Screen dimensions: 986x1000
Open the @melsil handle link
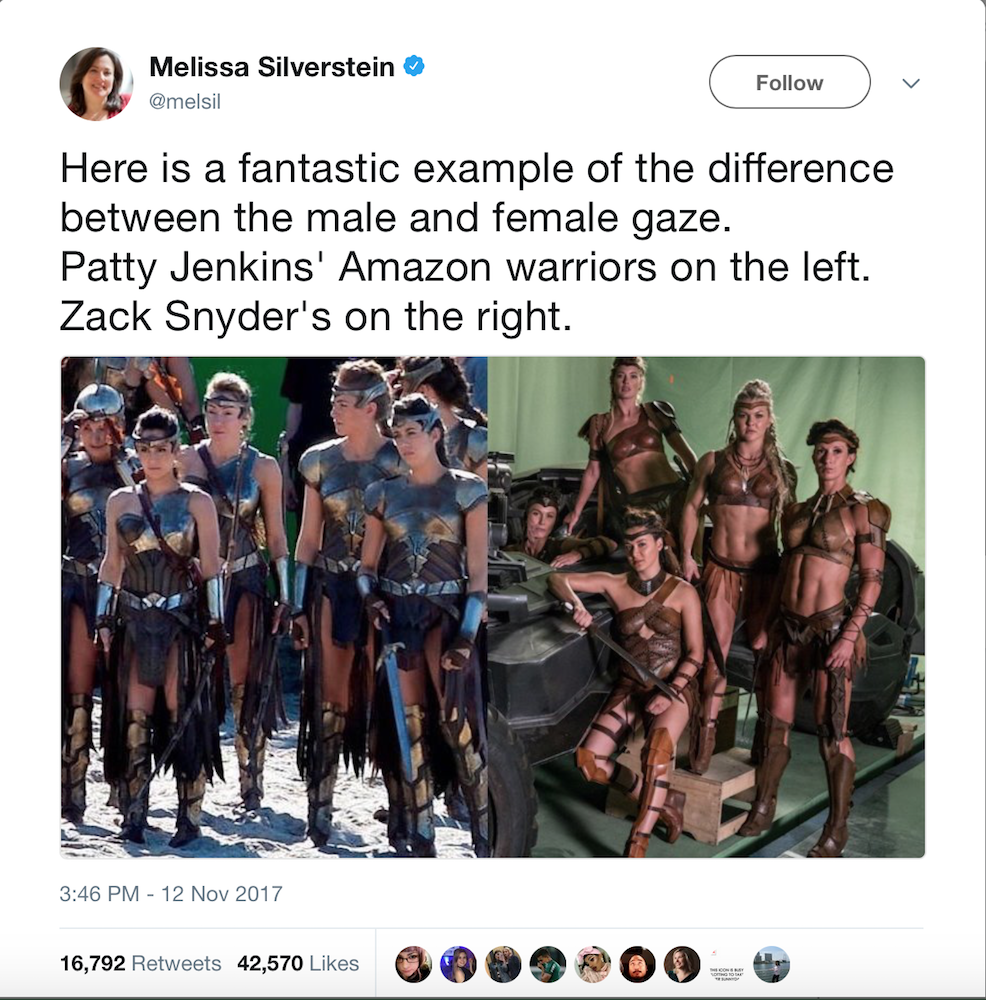point(184,101)
